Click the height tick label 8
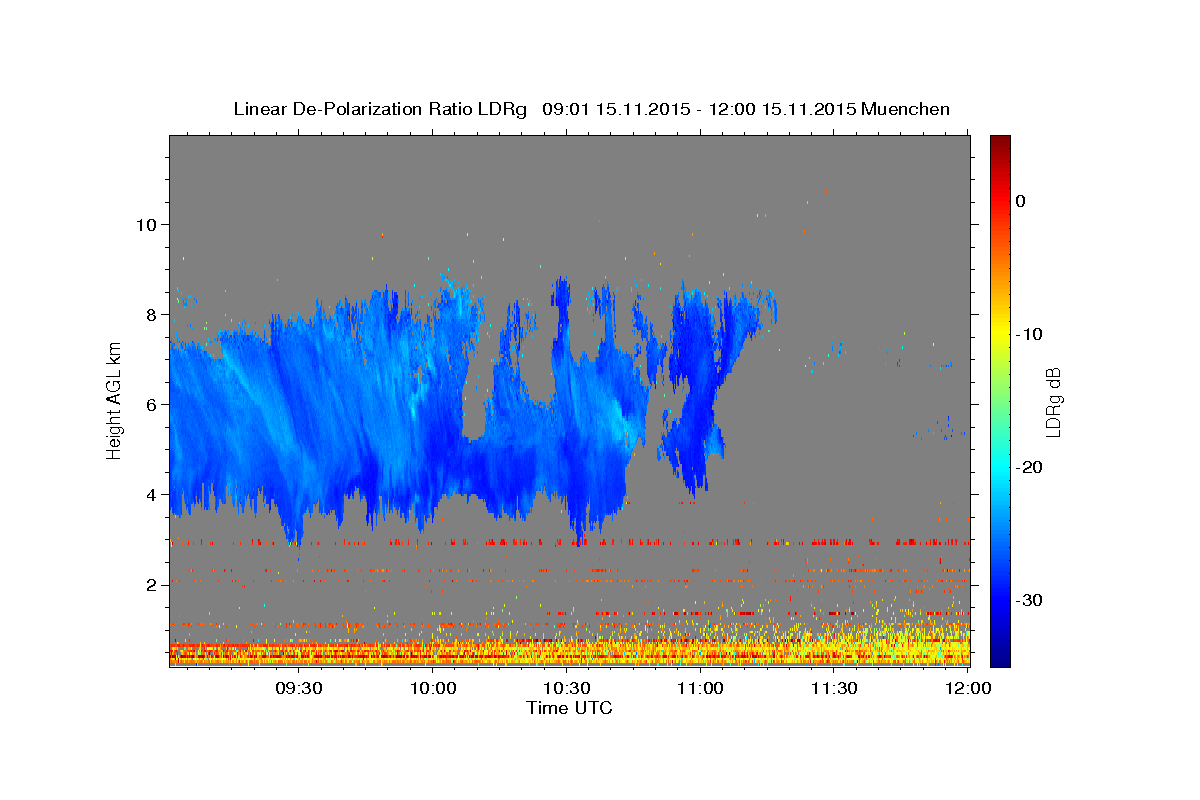1200x800 pixels. pyautogui.click(x=154, y=314)
